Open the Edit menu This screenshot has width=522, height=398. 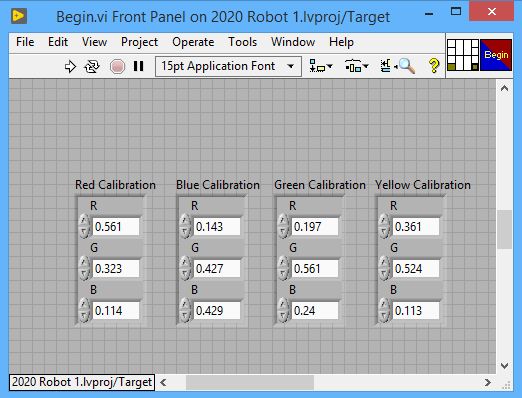click(x=58, y=42)
